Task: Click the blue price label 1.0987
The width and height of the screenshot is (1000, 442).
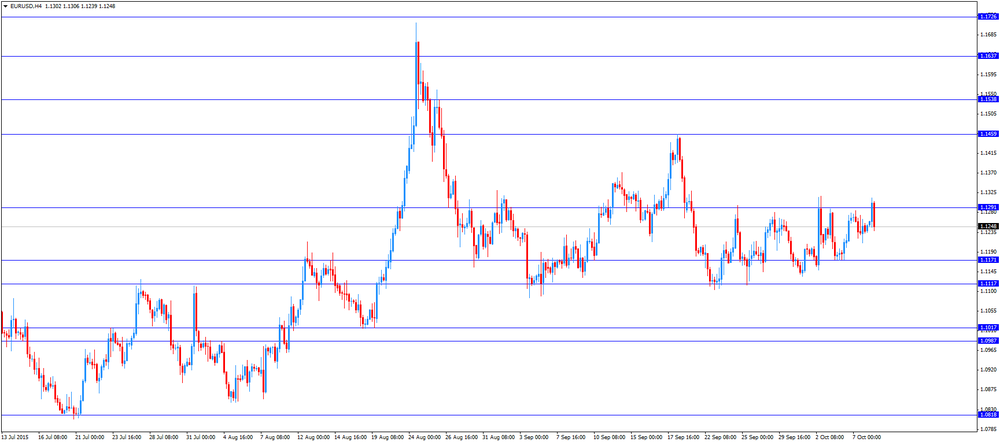Action: pos(987,341)
